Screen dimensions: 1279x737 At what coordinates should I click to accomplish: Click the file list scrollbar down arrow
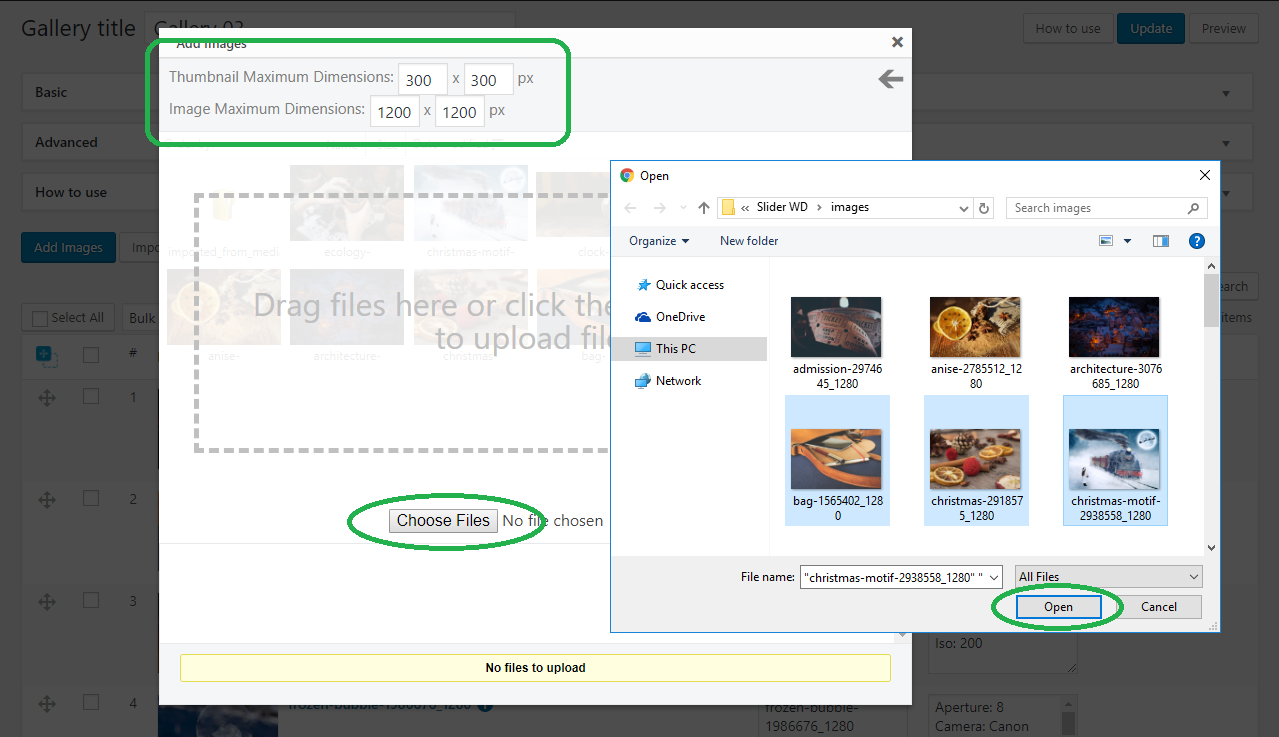(x=1211, y=547)
